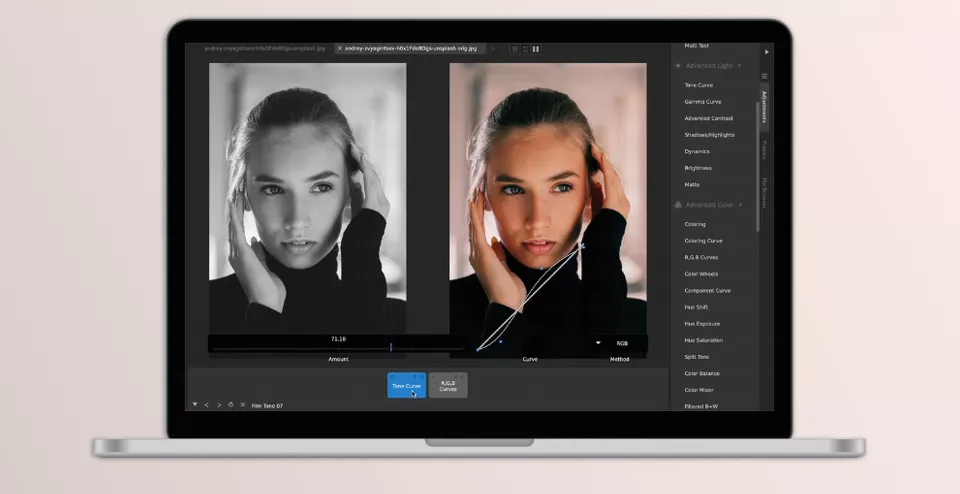Click the play arrow at panel top right
The width and height of the screenshot is (960, 494).
[767, 51]
